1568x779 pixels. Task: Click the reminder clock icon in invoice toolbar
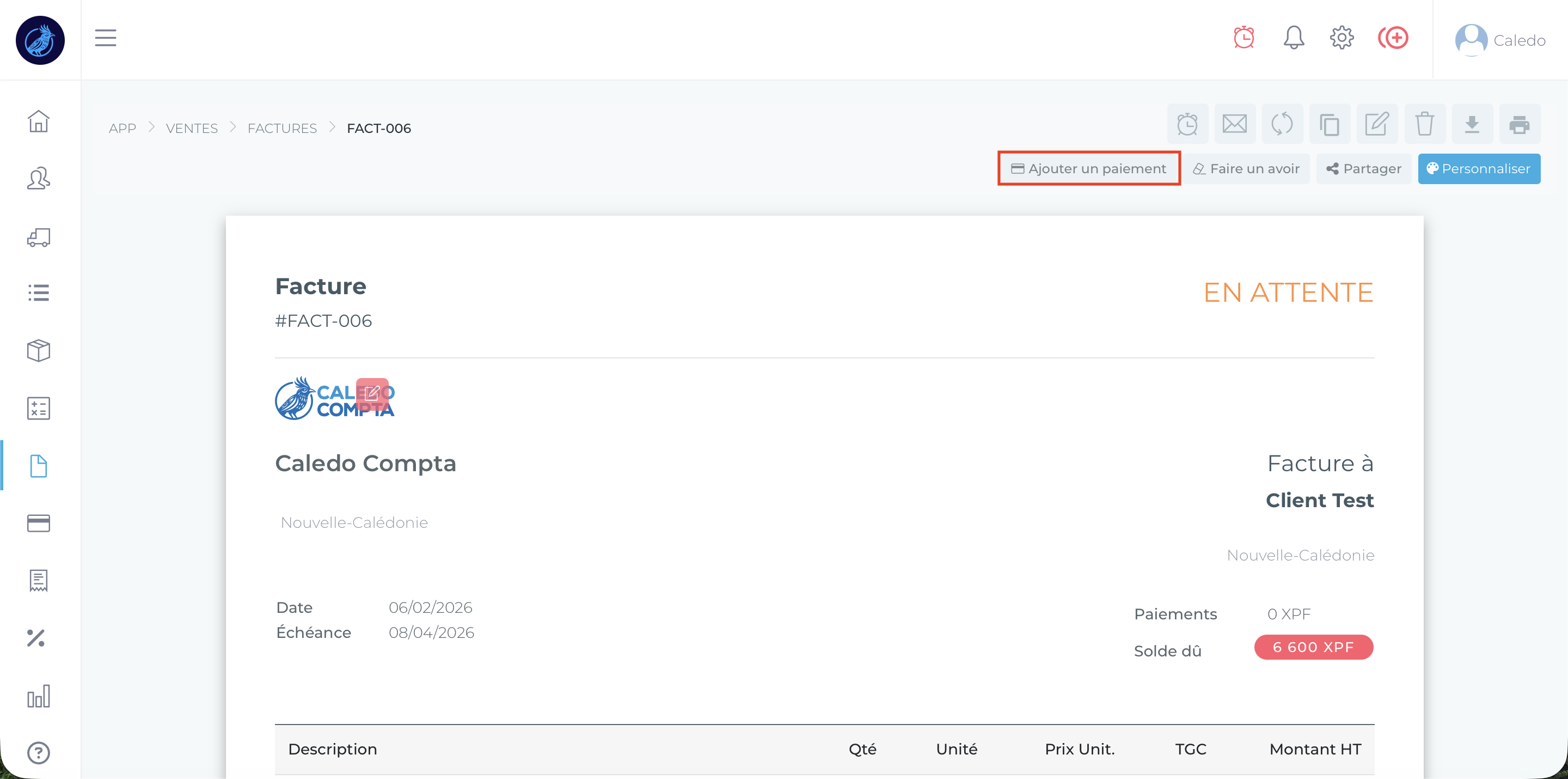click(1187, 124)
